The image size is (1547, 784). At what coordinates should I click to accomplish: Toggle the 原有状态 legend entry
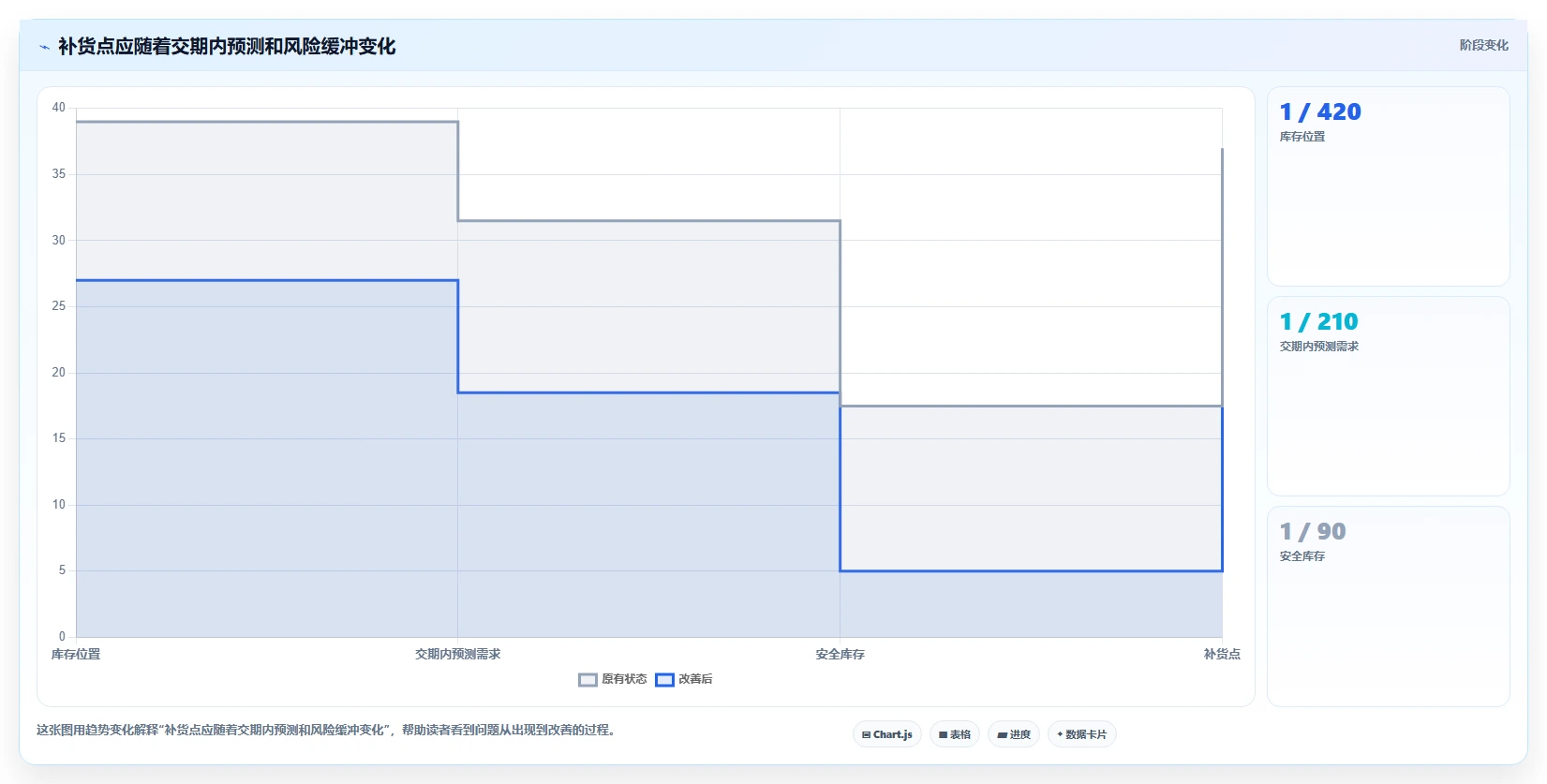coord(613,679)
